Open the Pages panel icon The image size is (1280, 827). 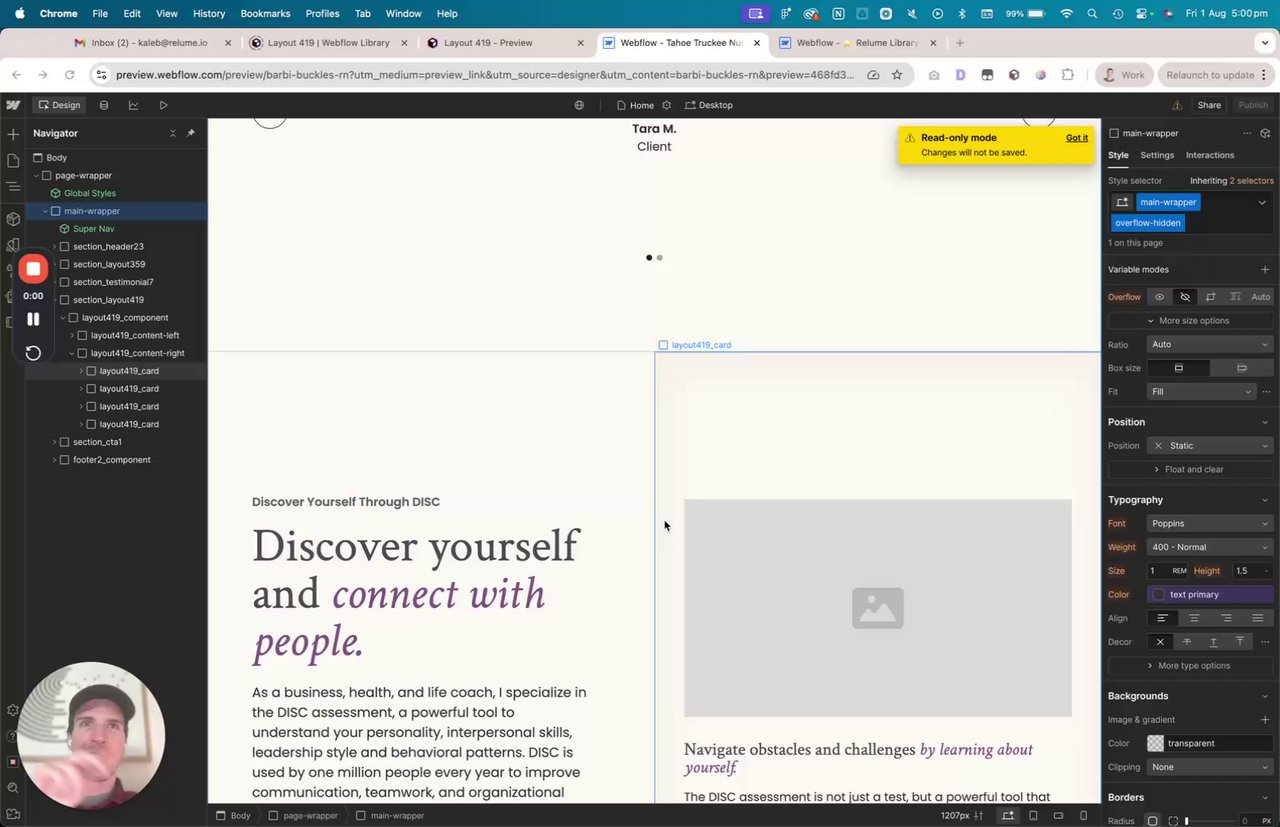click(x=13, y=160)
